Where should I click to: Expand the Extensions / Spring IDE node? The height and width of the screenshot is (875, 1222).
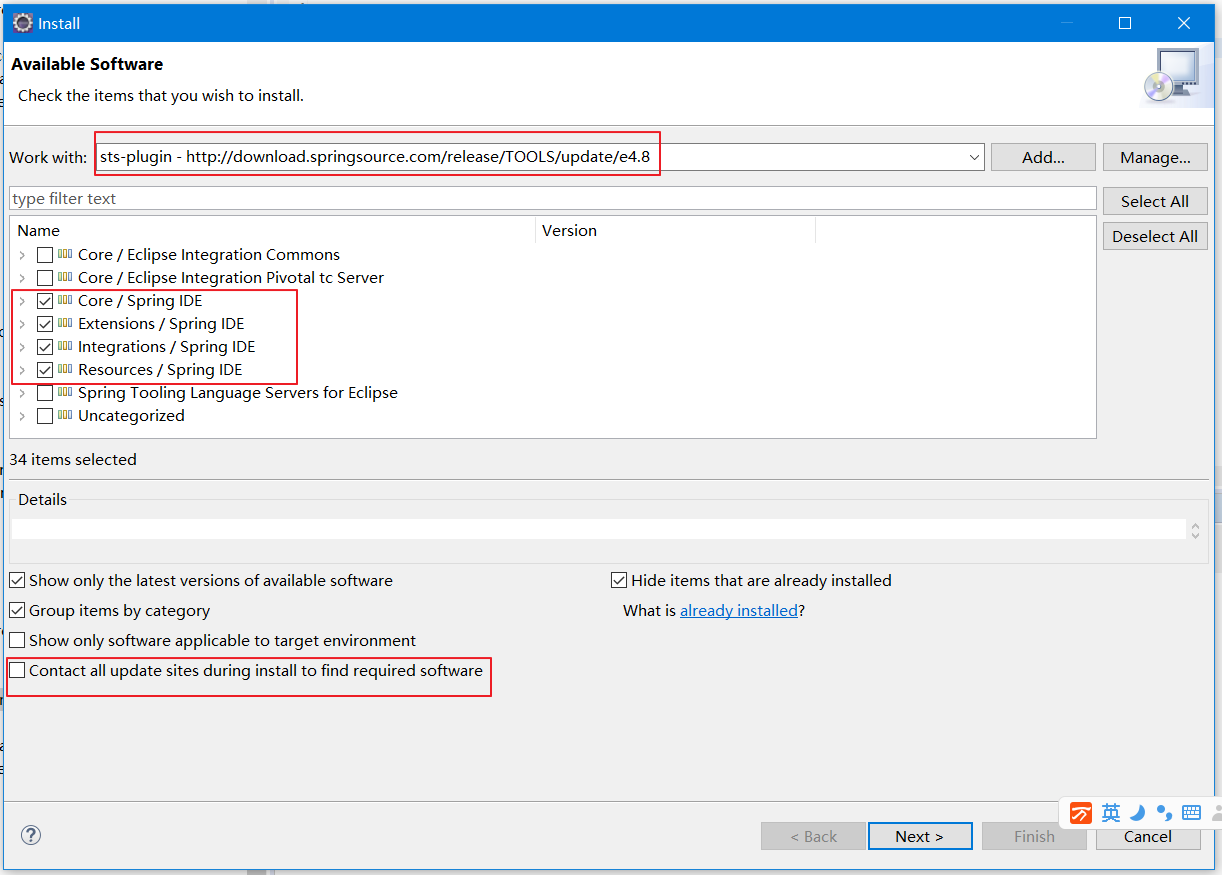point(22,324)
